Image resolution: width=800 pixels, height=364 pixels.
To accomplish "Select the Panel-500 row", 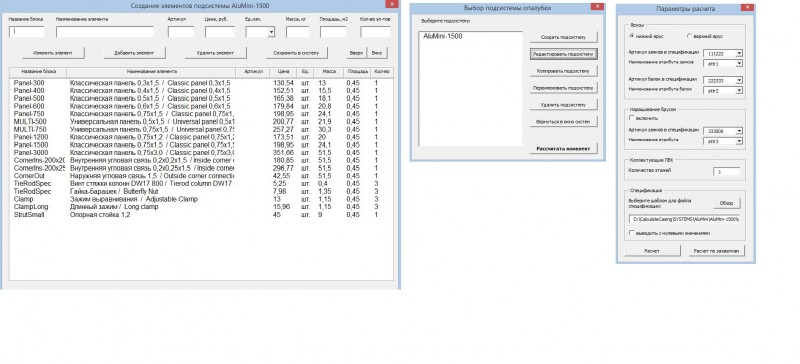I will (x=202, y=98).
